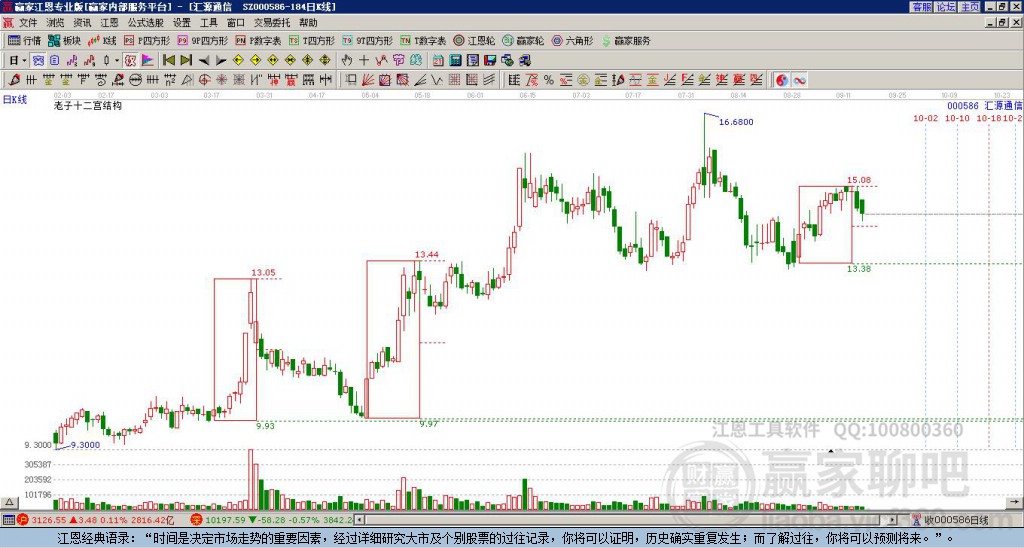The image size is (1024, 548).
Task: Open the 9P四方形 tool
Action: click(202, 40)
